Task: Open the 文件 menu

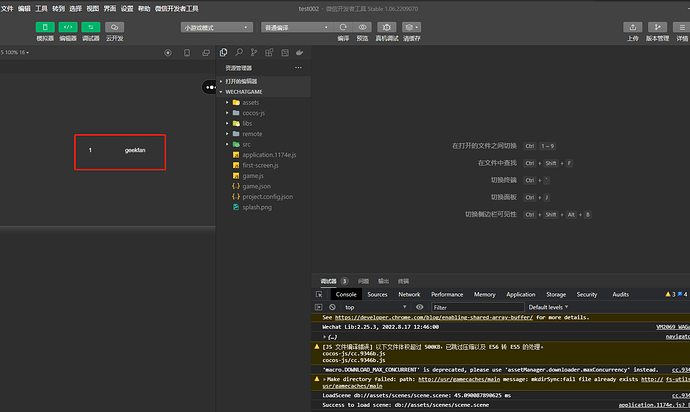Action: 7,9
